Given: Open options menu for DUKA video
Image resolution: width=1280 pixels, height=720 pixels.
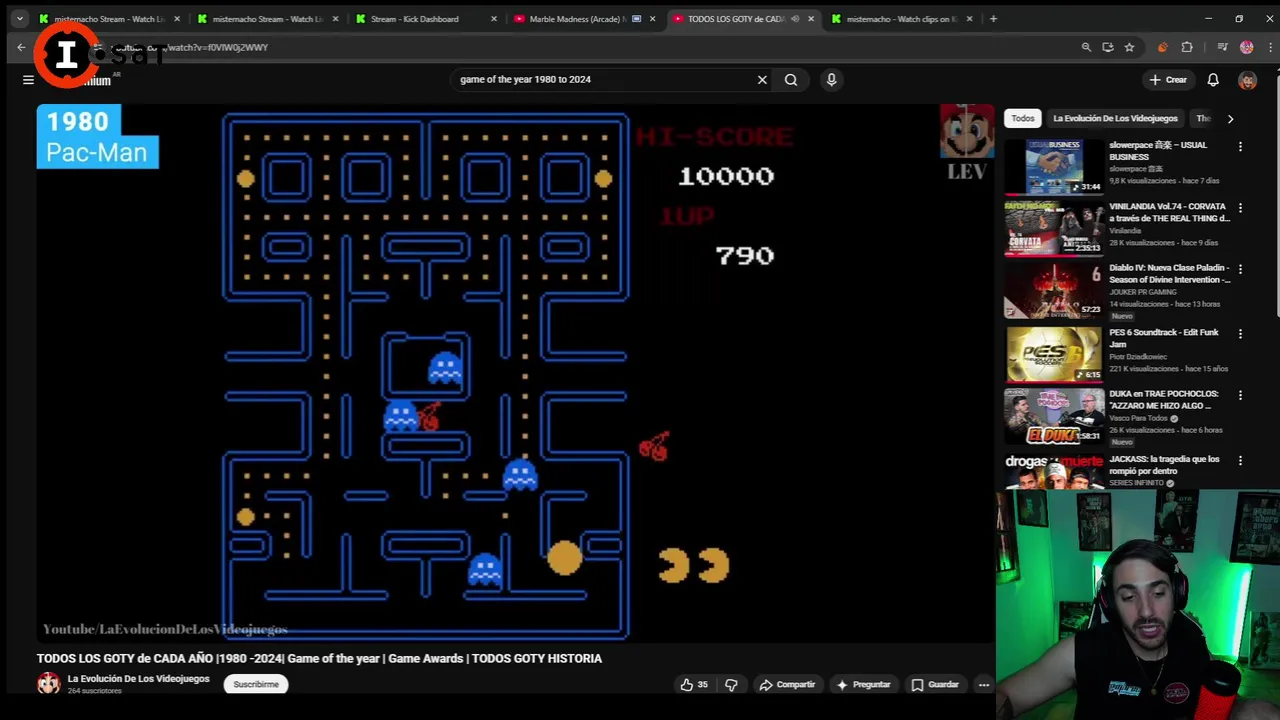Looking at the screenshot, I should (x=1240, y=396).
